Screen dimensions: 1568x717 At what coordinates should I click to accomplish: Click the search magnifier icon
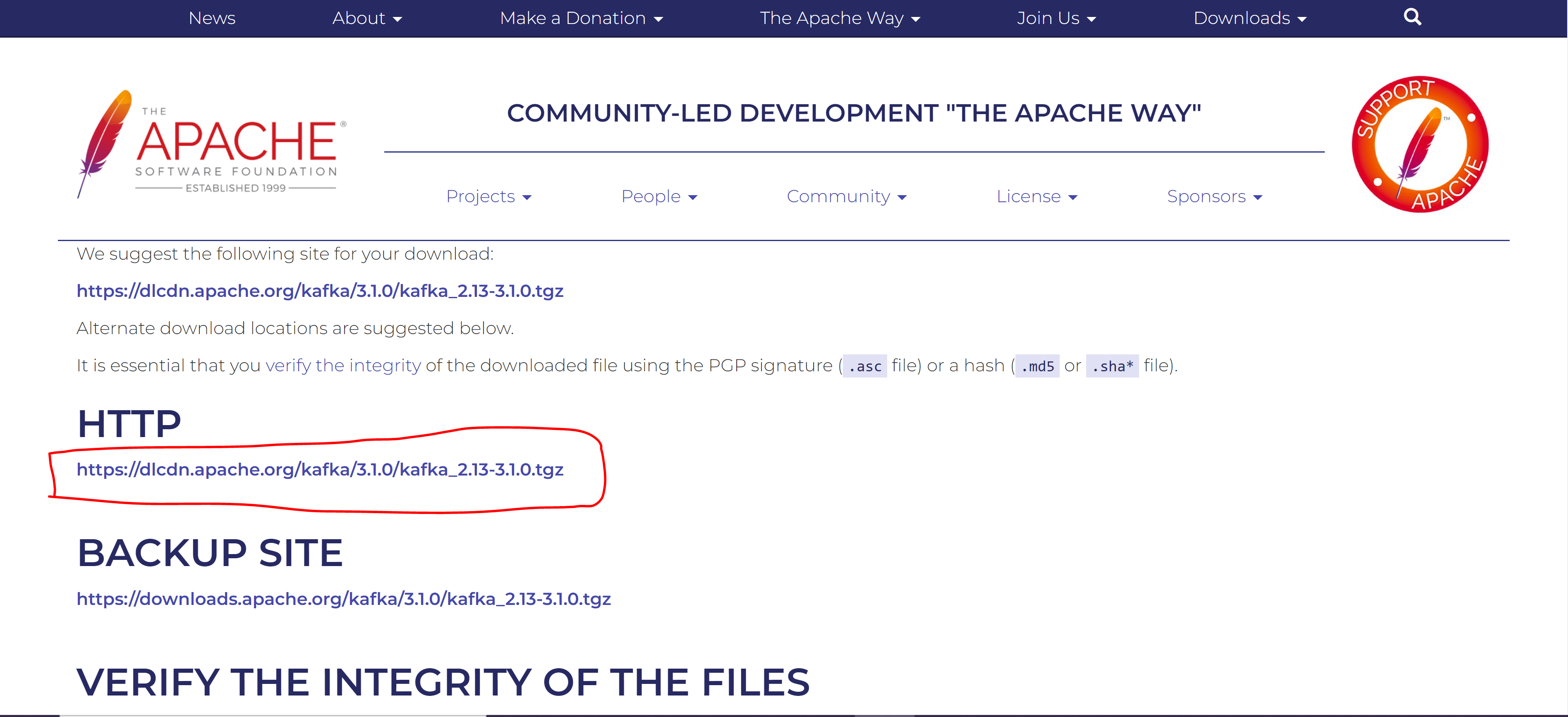point(1412,17)
